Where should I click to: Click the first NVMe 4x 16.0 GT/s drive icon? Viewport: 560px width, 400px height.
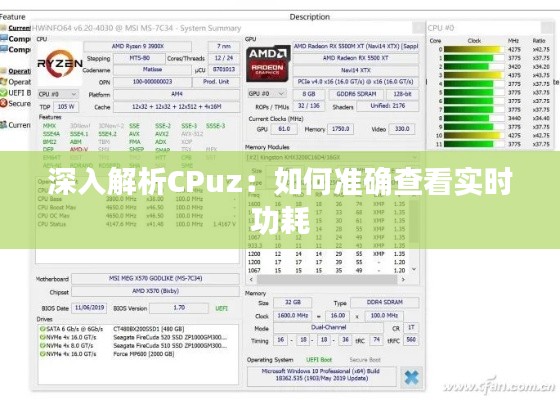[42, 337]
